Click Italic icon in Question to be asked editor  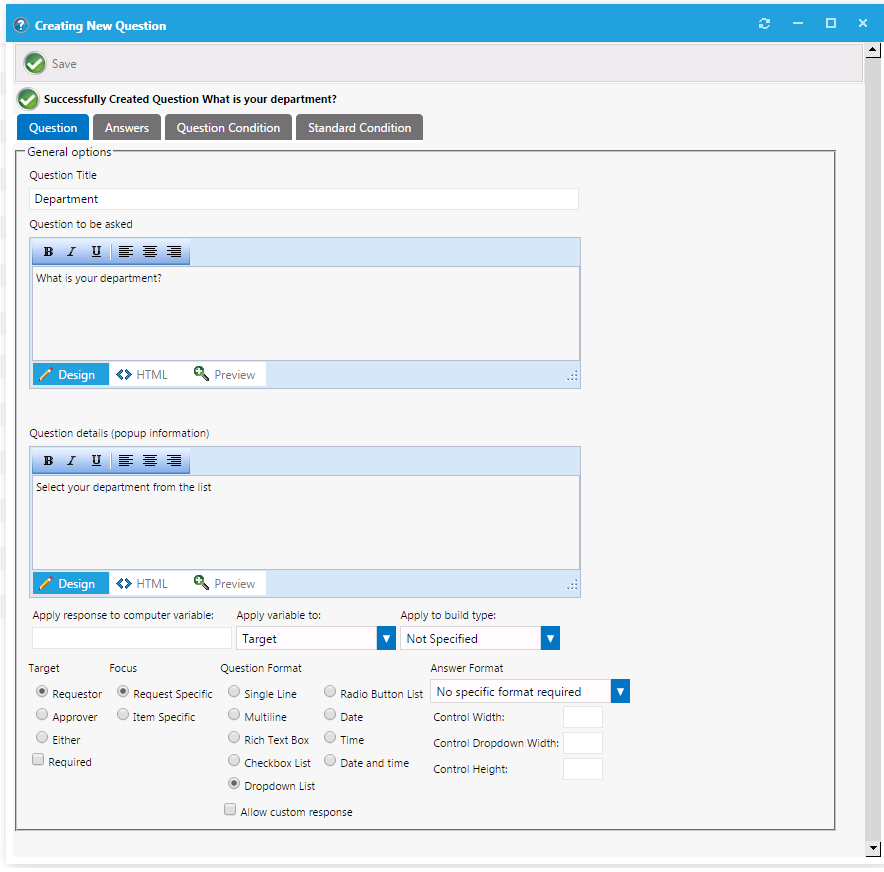click(x=71, y=252)
